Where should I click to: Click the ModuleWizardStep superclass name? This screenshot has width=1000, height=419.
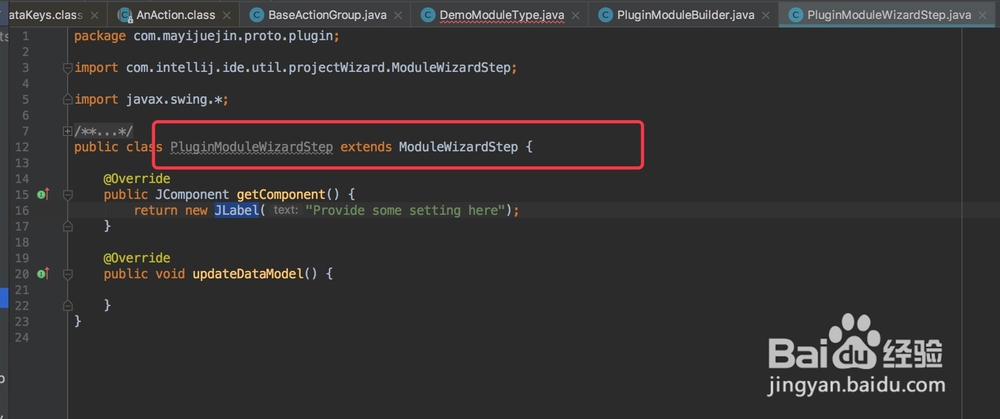(x=459, y=147)
